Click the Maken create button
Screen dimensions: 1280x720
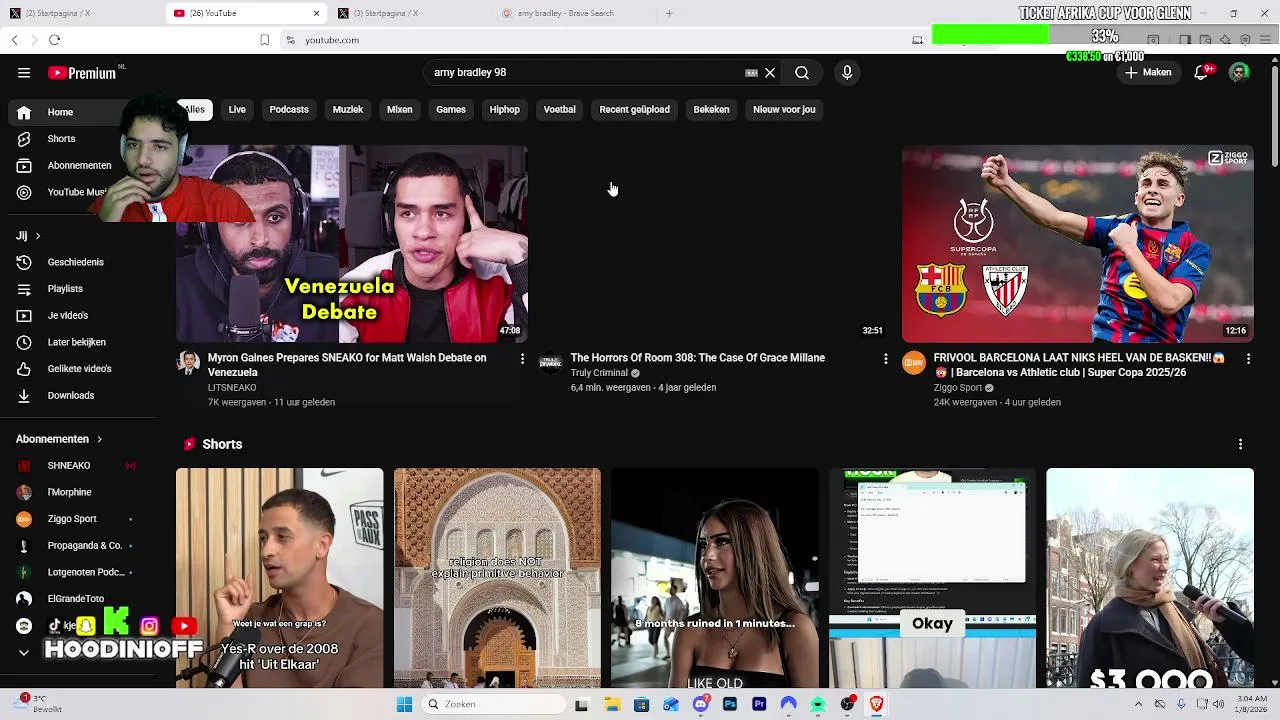[x=1148, y=73]
